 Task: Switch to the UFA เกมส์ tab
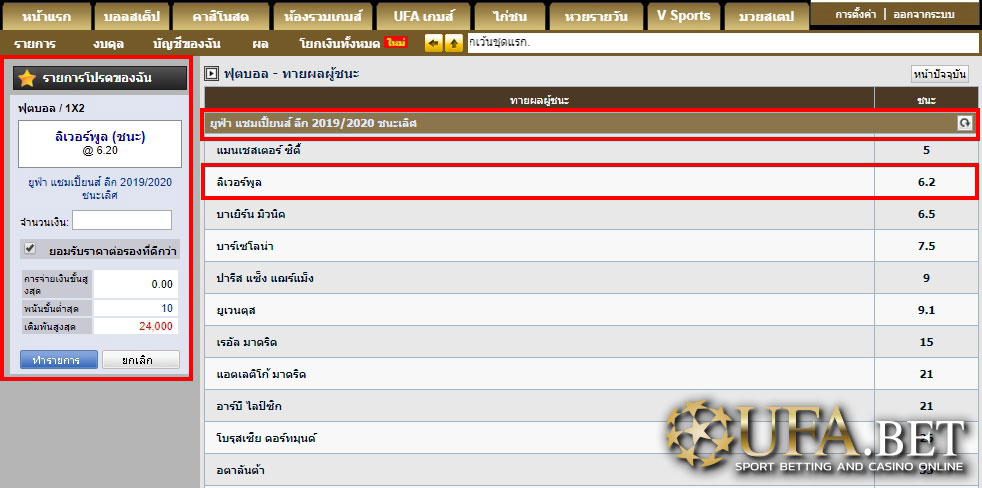pos(423,16)
